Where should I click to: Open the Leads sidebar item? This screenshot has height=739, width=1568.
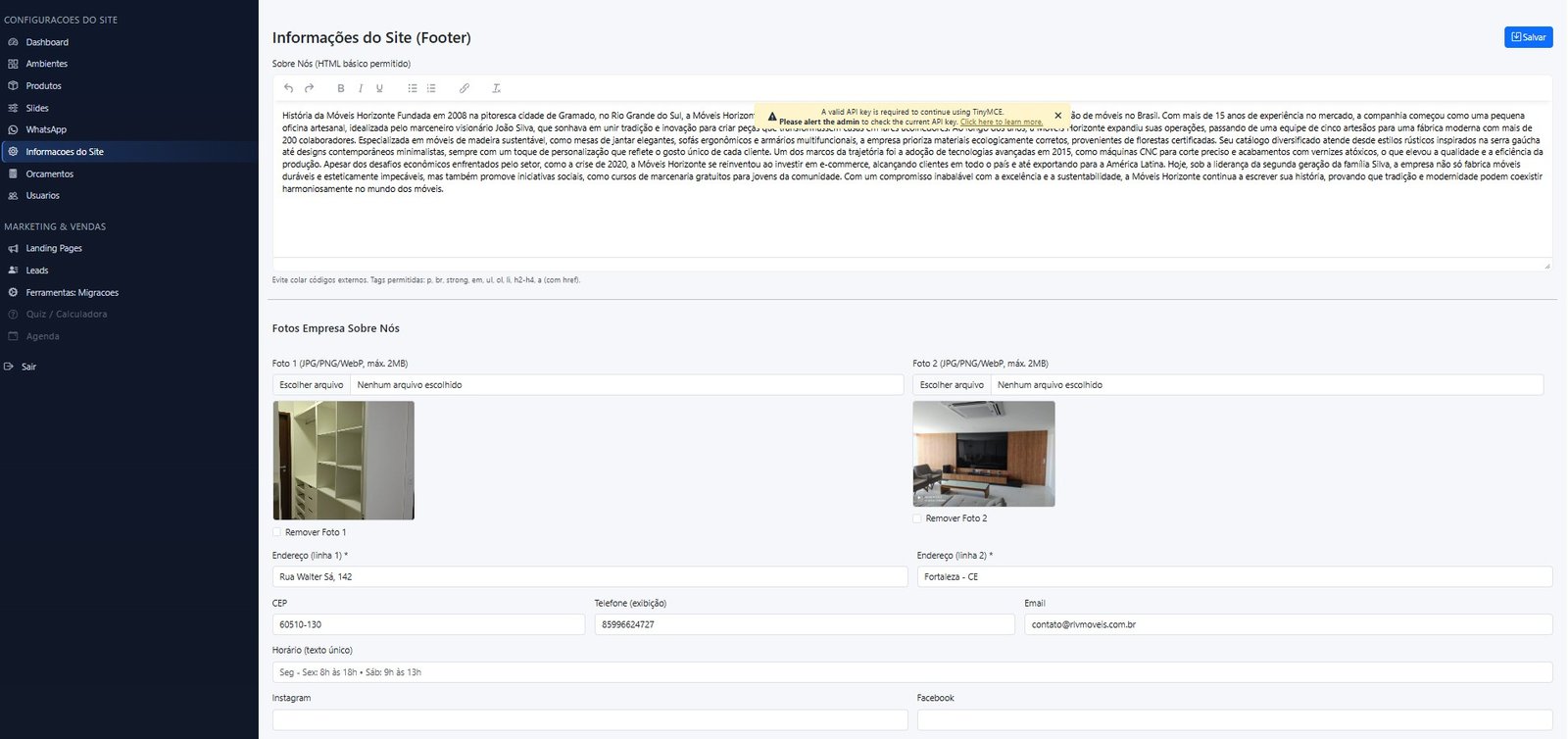tap(37, 271)
